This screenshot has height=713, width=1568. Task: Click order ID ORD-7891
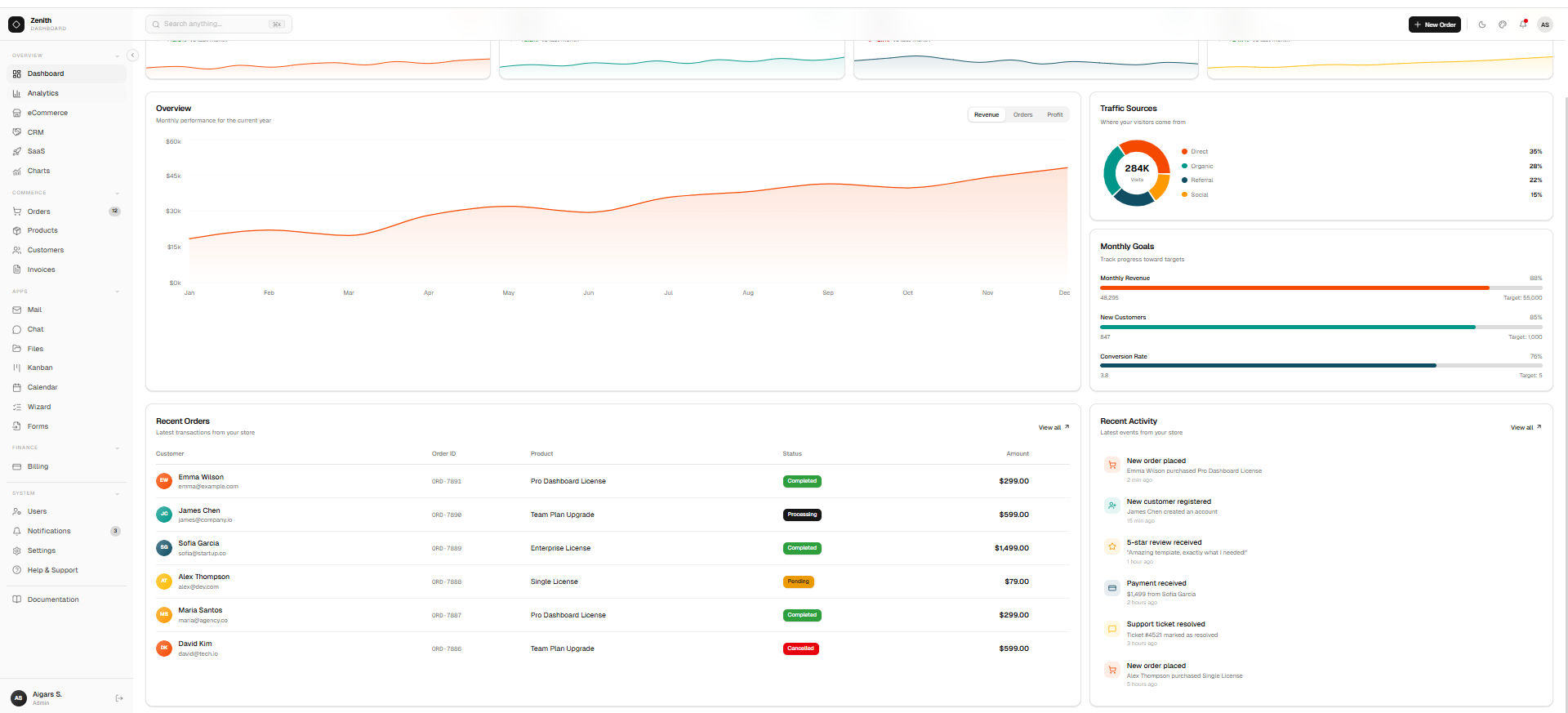tap(447, 482)
